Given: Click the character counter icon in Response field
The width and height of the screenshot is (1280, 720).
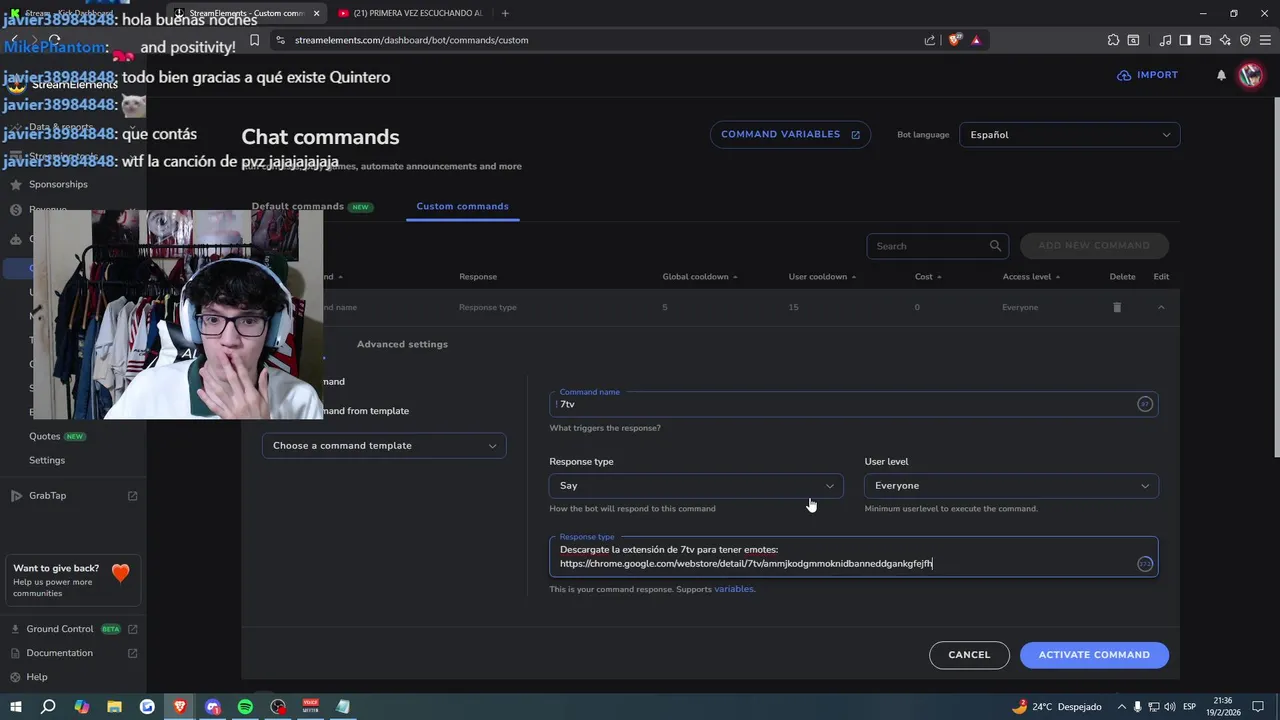Looking at the screenshot, I should point(1145,564).
